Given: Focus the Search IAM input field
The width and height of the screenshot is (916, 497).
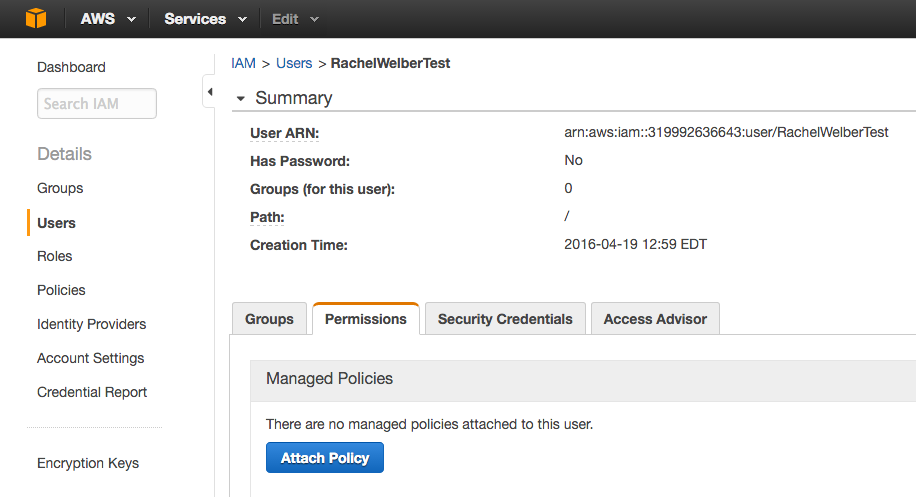Looking at the screenshot, I should point(97,104).
